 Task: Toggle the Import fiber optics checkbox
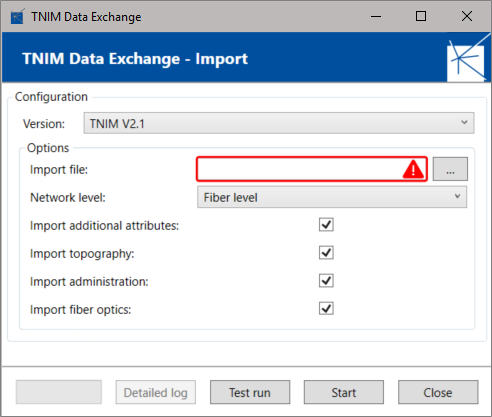326,308
